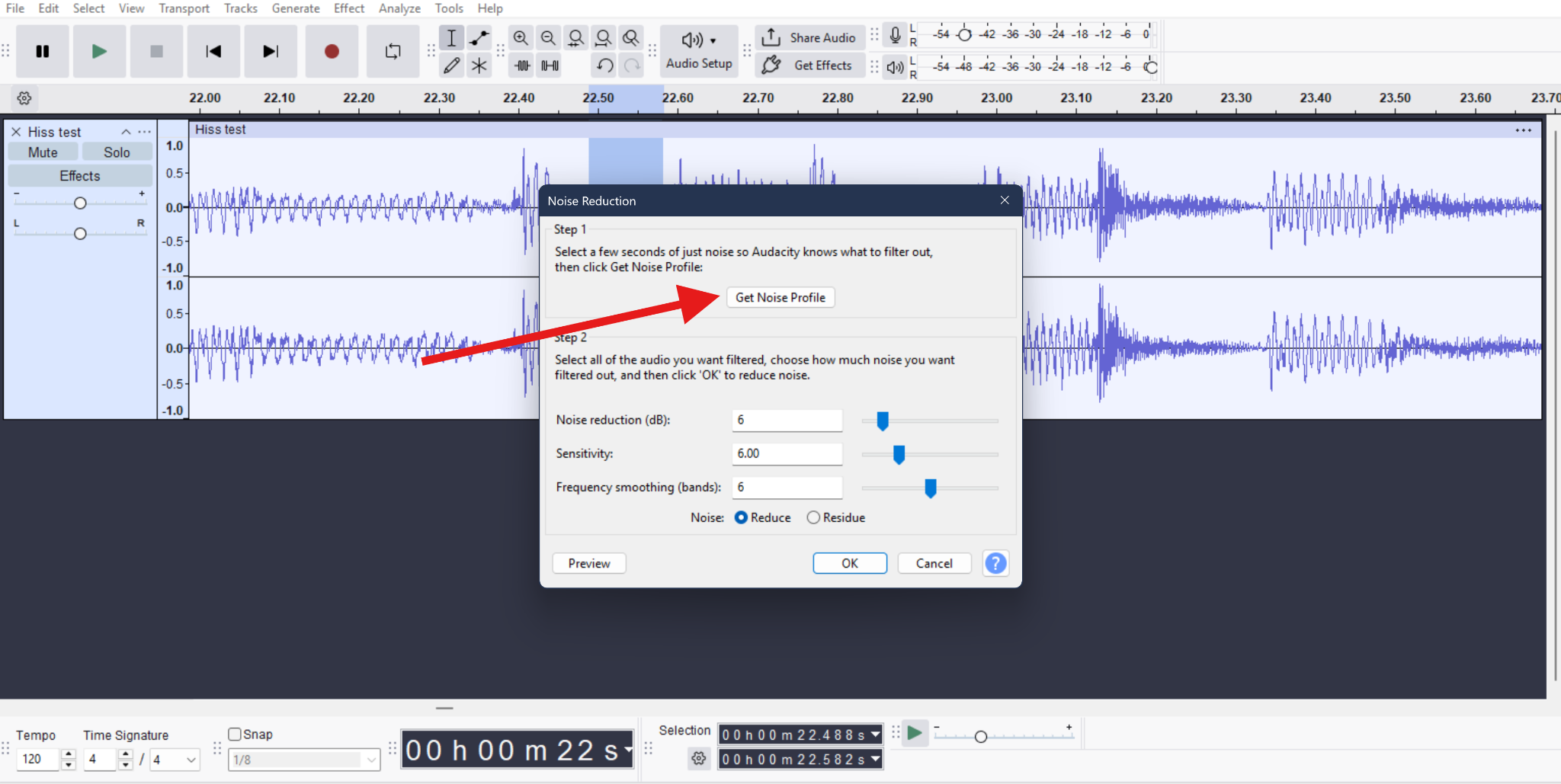The width and height of the screenshot is (1561, 784).
Task: Select the Selection tool
Action: (451, 37)
